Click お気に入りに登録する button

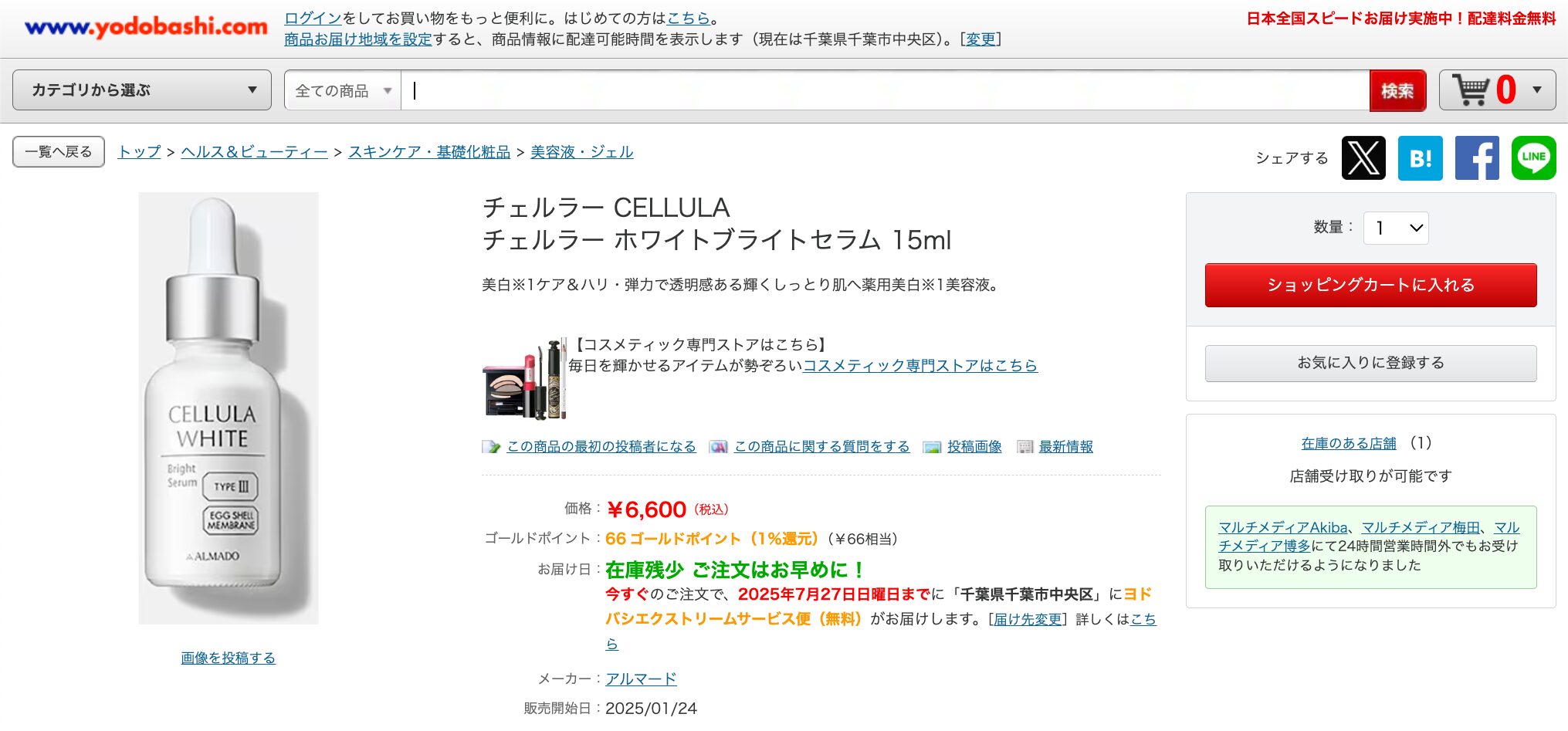tap(1370, 363)
